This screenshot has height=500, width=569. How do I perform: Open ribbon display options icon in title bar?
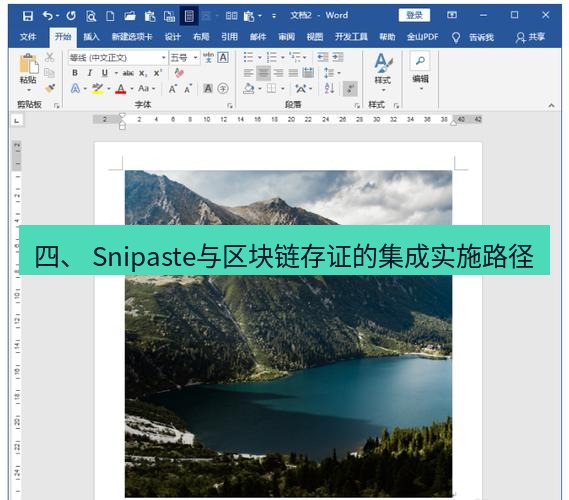click(452, 15)
